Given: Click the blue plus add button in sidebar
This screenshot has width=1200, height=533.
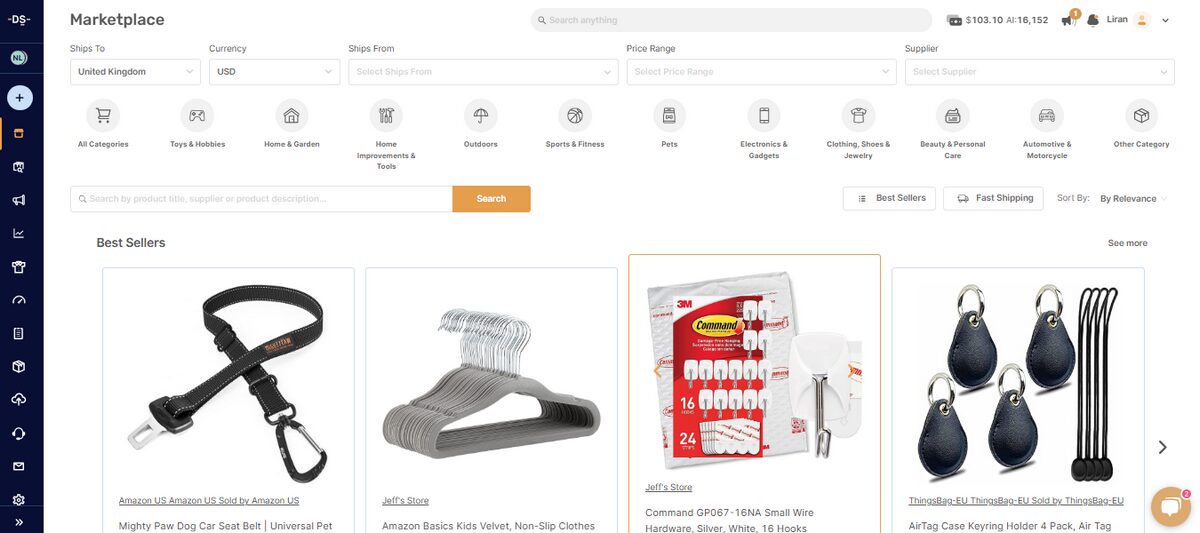Looking at the screenshot, I should coord(20,98).
